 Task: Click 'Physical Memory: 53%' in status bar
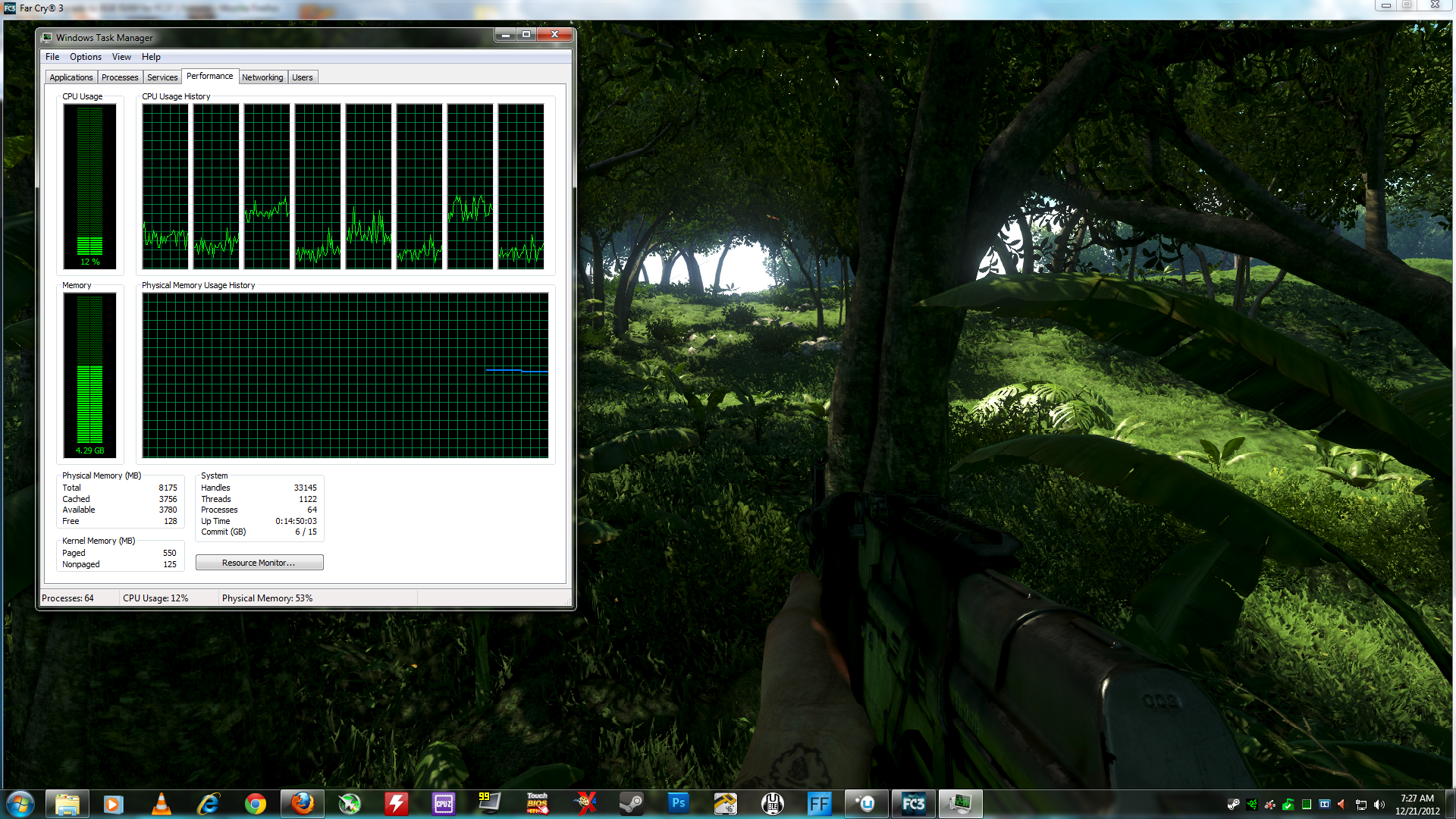[267, 598]
